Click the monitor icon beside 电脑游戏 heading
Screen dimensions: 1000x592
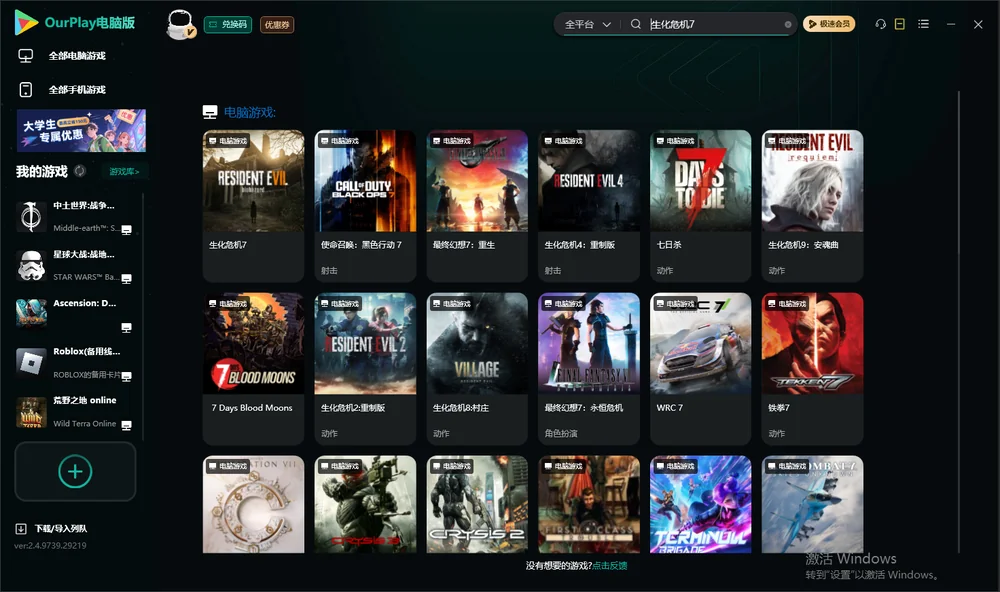tap(210, 112)
